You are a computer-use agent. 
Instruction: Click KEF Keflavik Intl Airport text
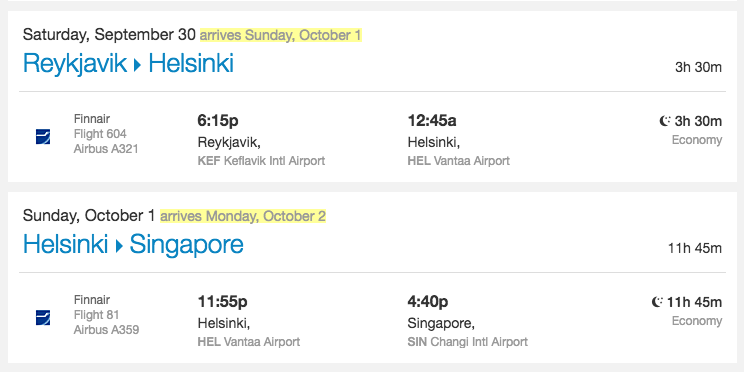tap(261, 161)
